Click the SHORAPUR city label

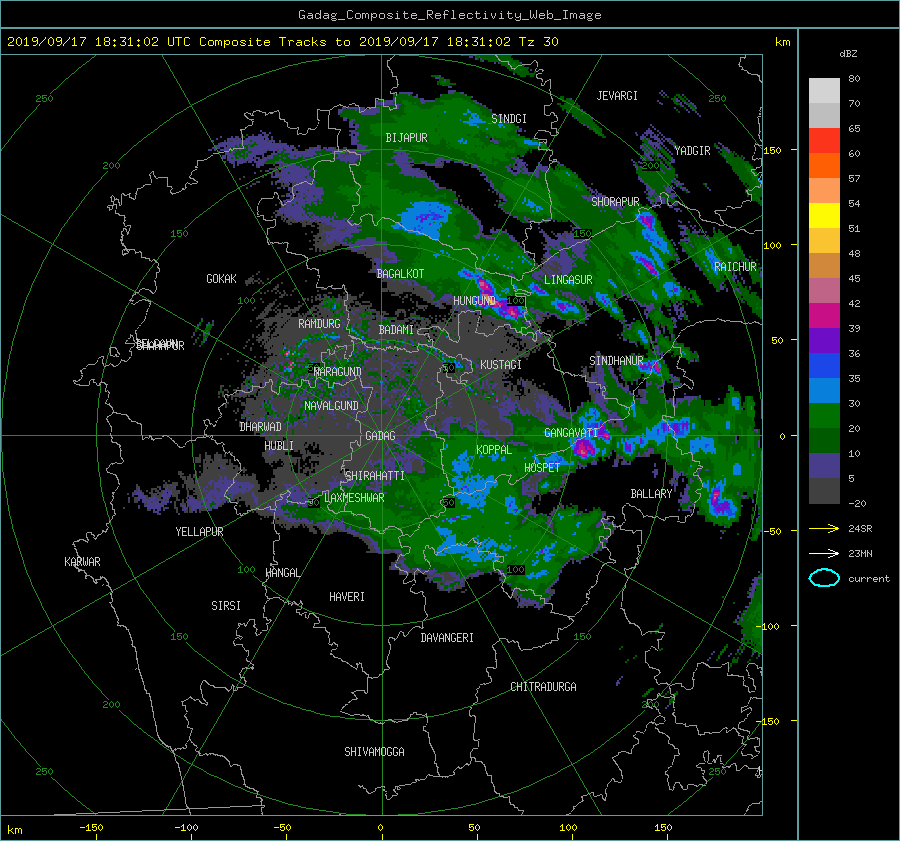[x=615, y=202]
